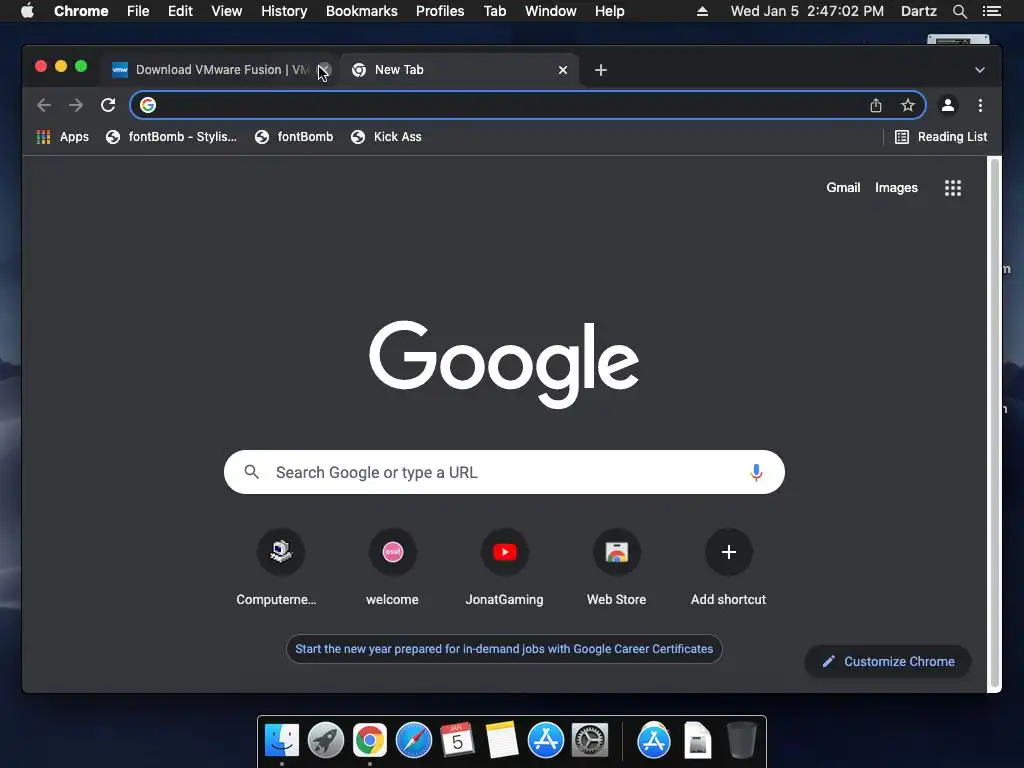The image size is (1024, 768).
Task: Start voice search with microphone icon
Action: click(x=756, y=472)
